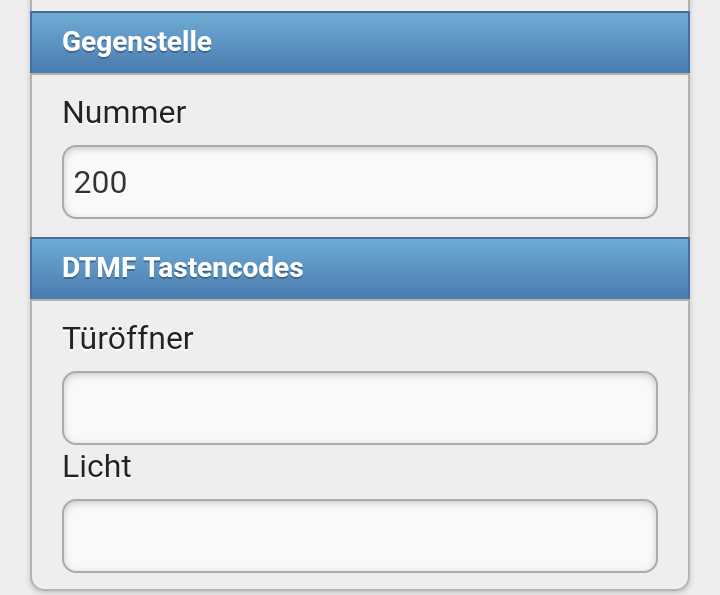The image size is (720, 595).
Task: Click the value 200 in the Gegenstelle number box
Action: click(100, 182)
